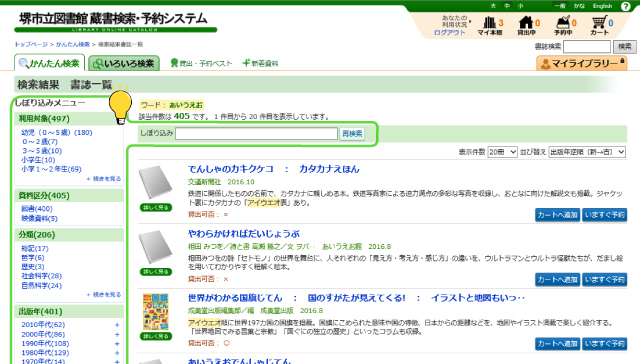Click book cover for やわらかければだいじょうぶ
The height and width of the screenshot is (364, 640).
coord(156,247)
